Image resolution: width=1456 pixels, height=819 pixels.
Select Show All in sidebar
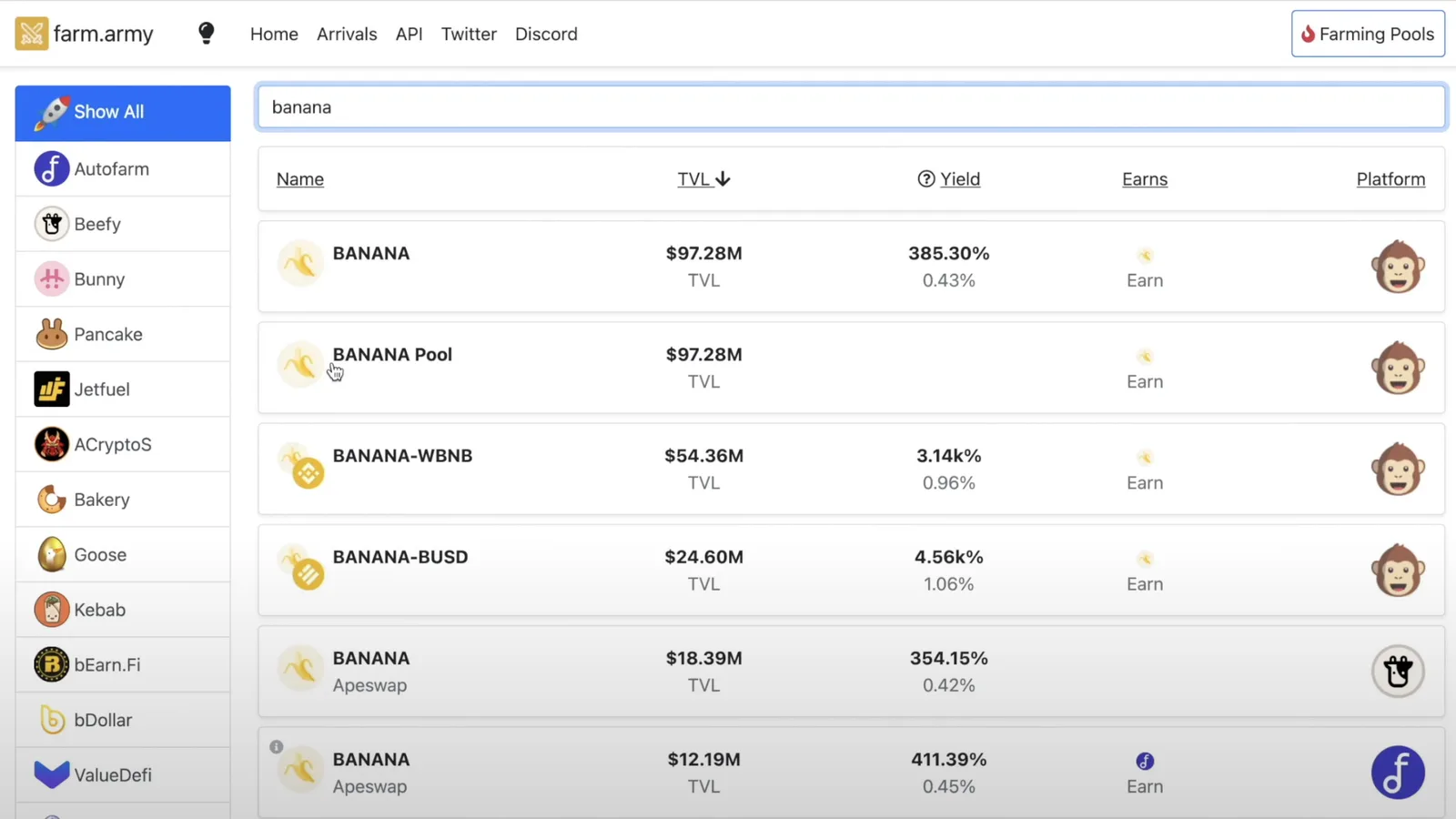coord(123,112)
